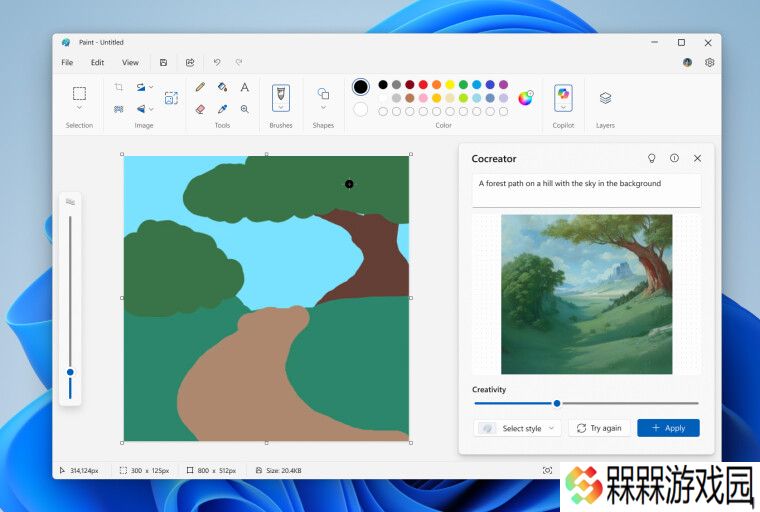Undo the last action

pos(217,63)
